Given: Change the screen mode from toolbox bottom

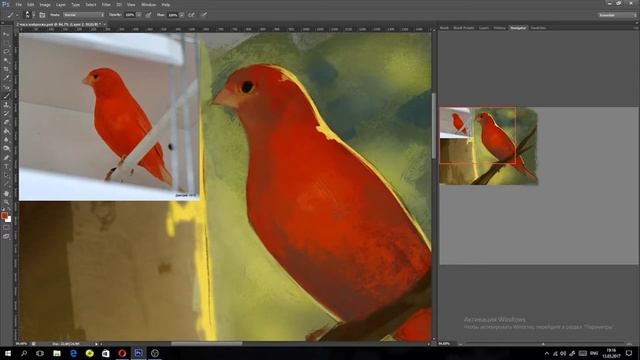Looking at the screenshot, I should (6, 236).
